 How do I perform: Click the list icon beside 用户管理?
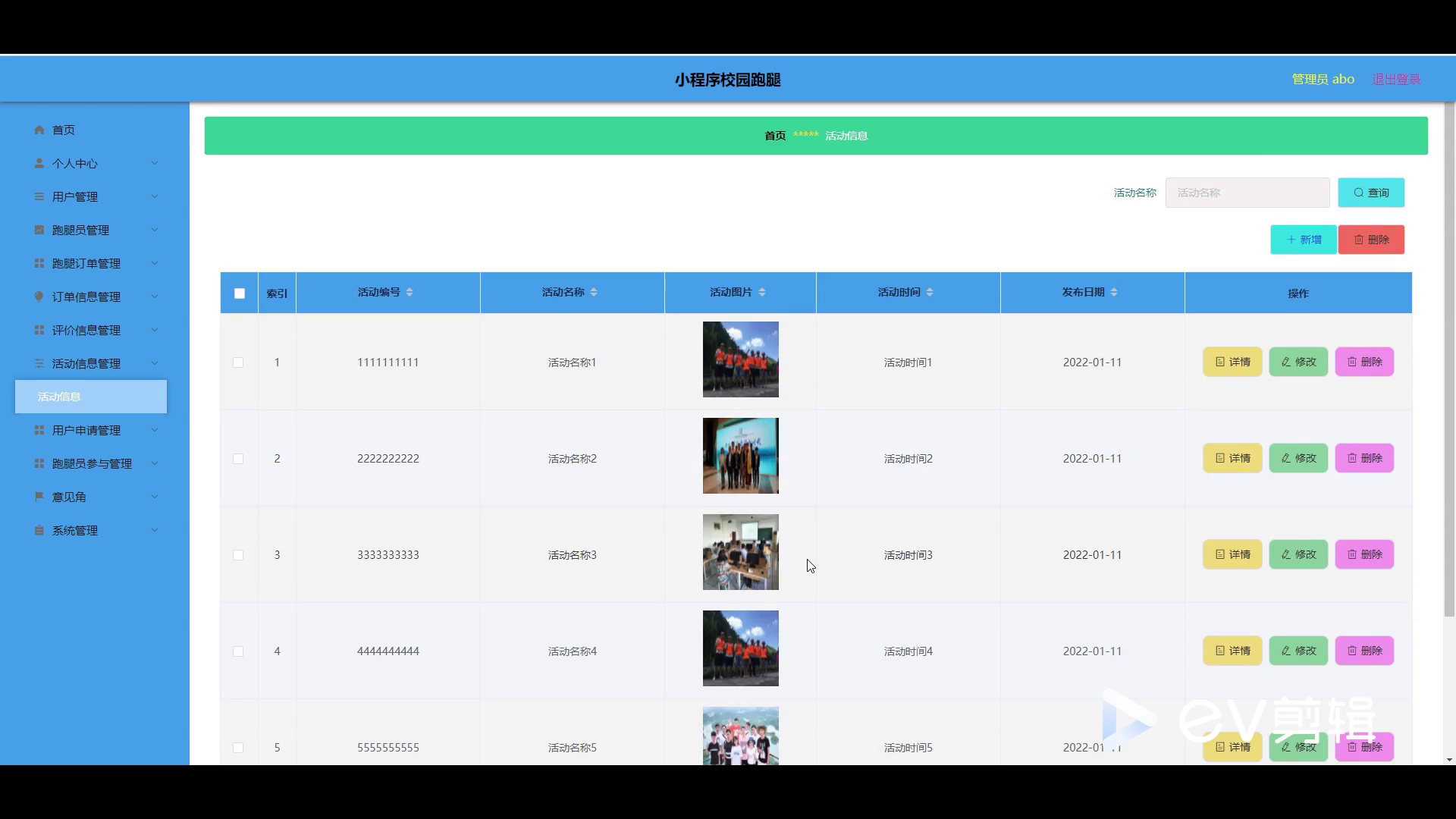pos(39,196)
